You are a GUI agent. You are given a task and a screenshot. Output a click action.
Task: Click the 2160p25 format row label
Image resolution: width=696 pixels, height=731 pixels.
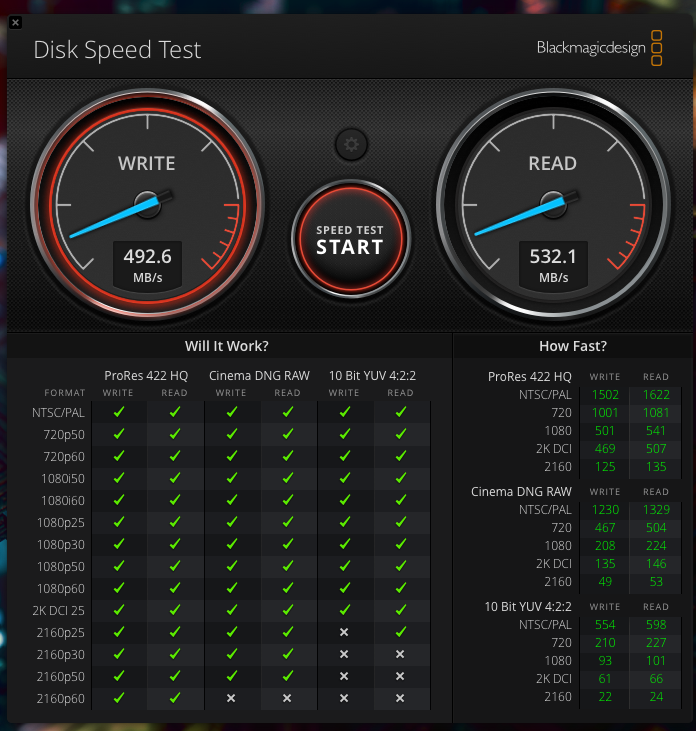61,633
